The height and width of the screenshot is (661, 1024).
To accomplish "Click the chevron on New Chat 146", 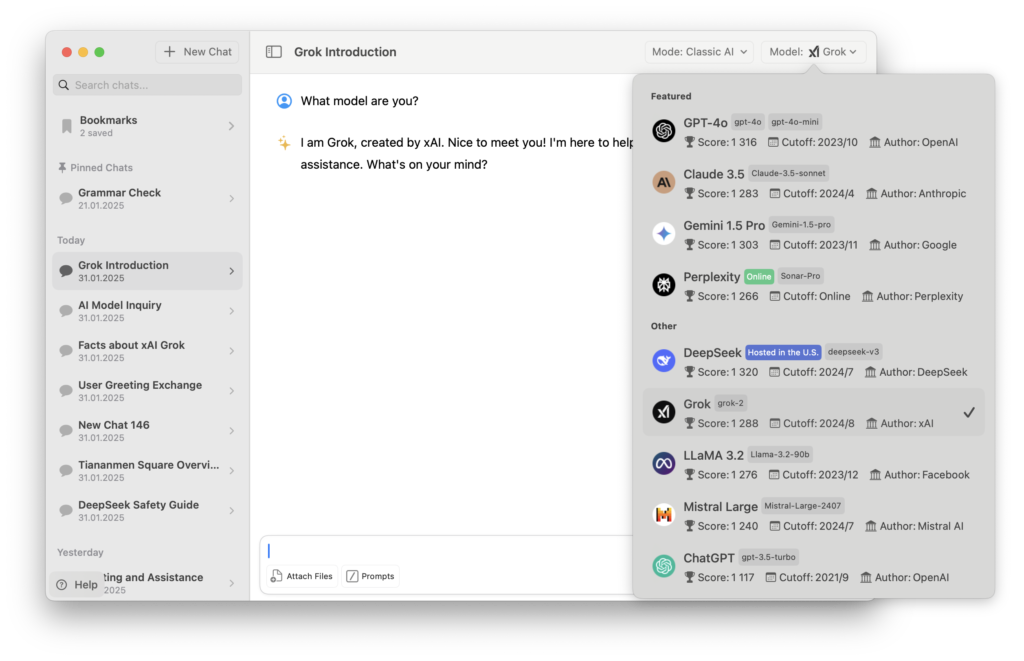I will 231,431.
